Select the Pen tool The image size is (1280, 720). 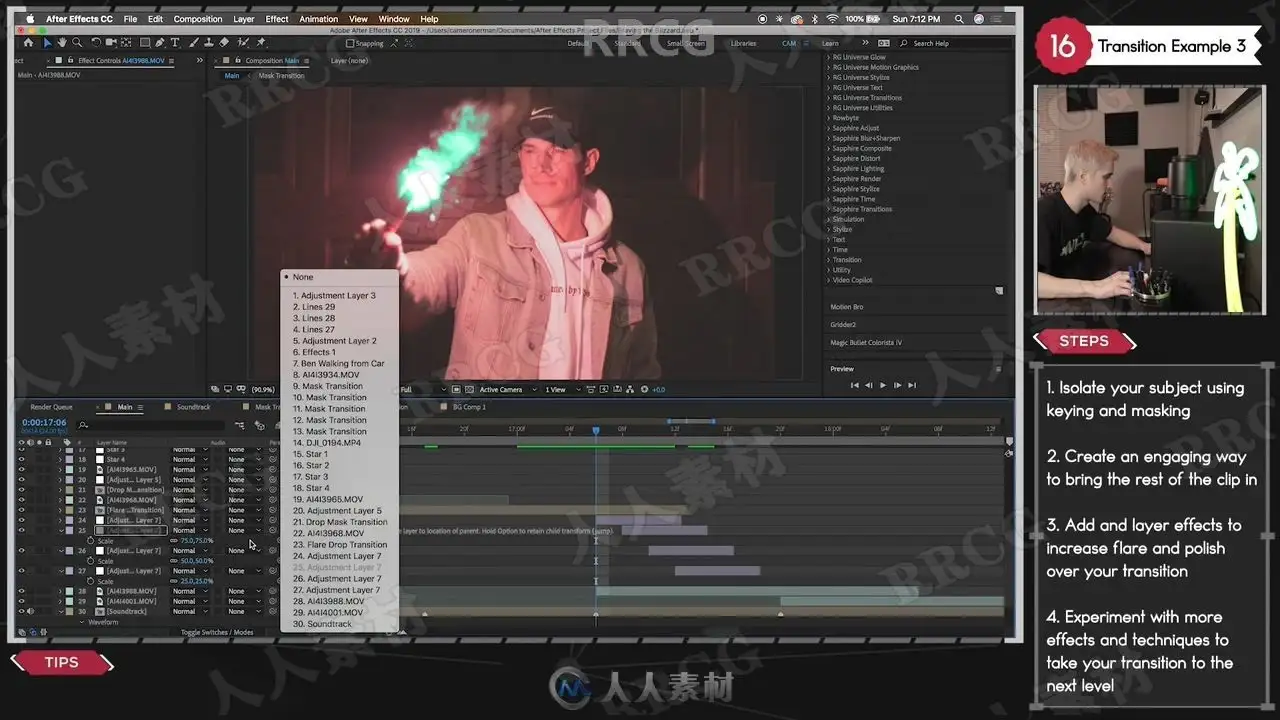point(160,42)
